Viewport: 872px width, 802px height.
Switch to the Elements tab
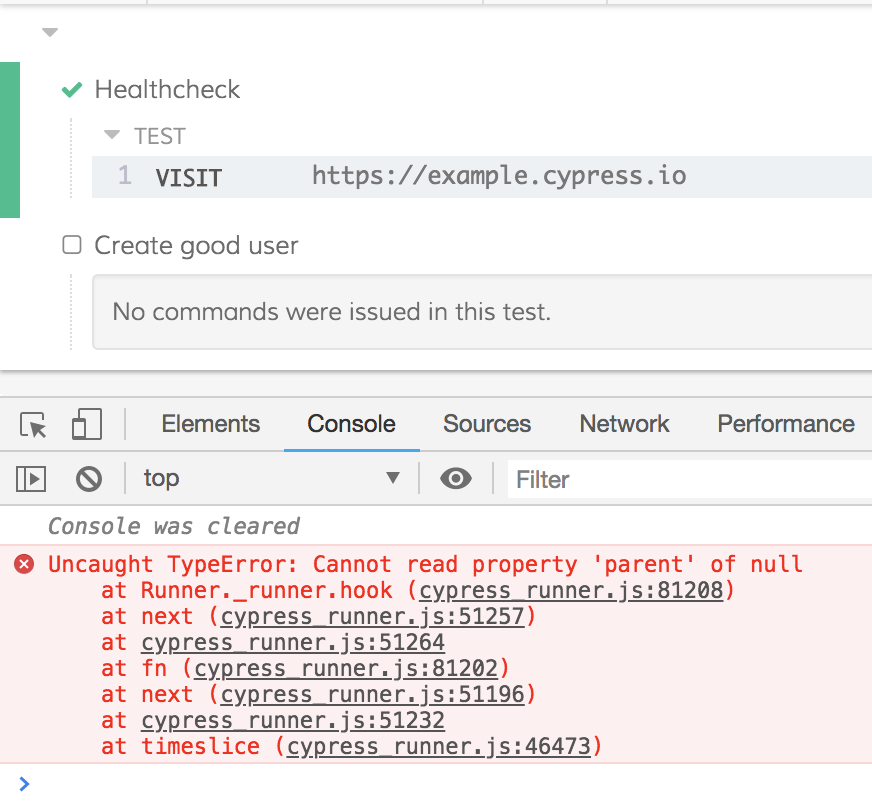click(x=211, y=424)
